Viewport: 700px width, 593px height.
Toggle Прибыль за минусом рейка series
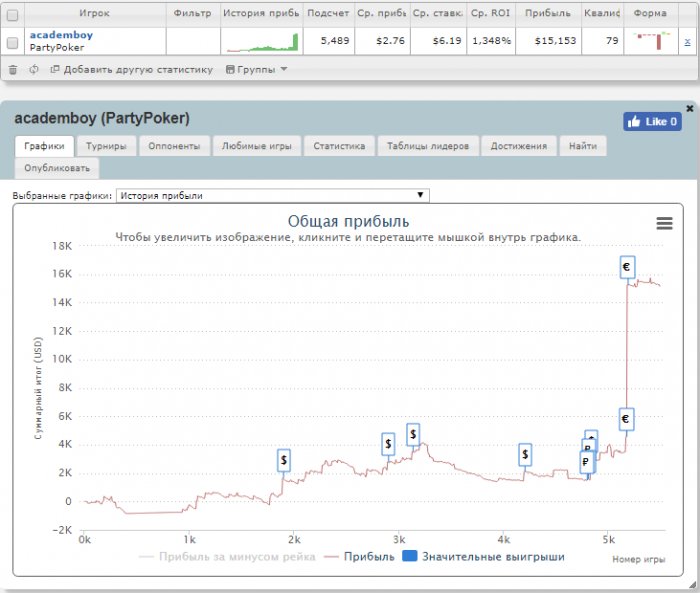(x=228, y=557)
